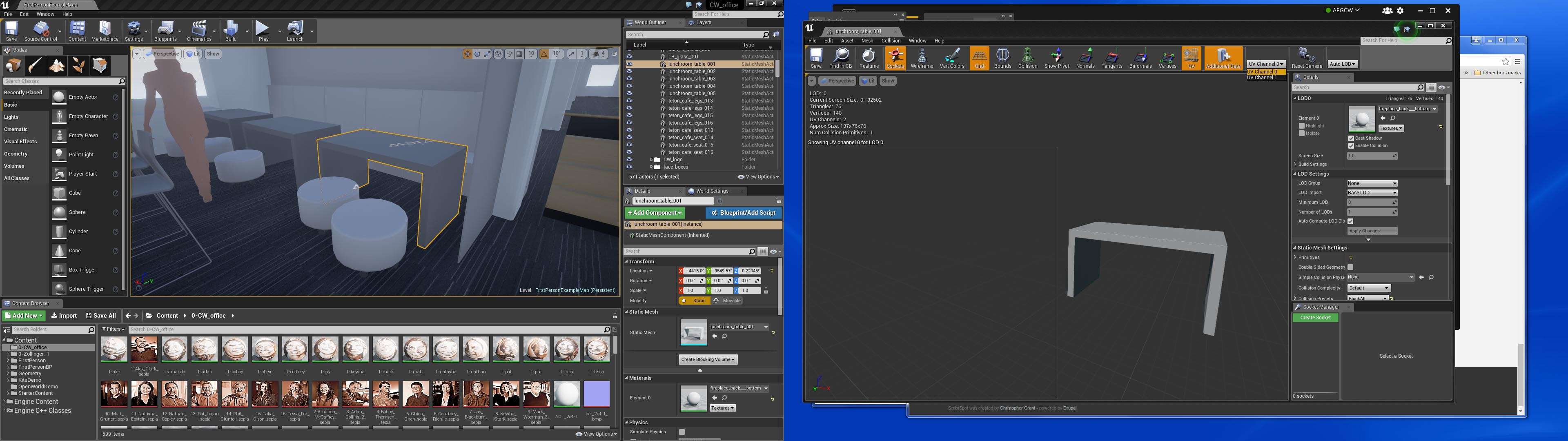The width and height of the screenshot is (1568, 441).
Task: Click the Blueprint/Add Script button
Action: tap(743, 213)
